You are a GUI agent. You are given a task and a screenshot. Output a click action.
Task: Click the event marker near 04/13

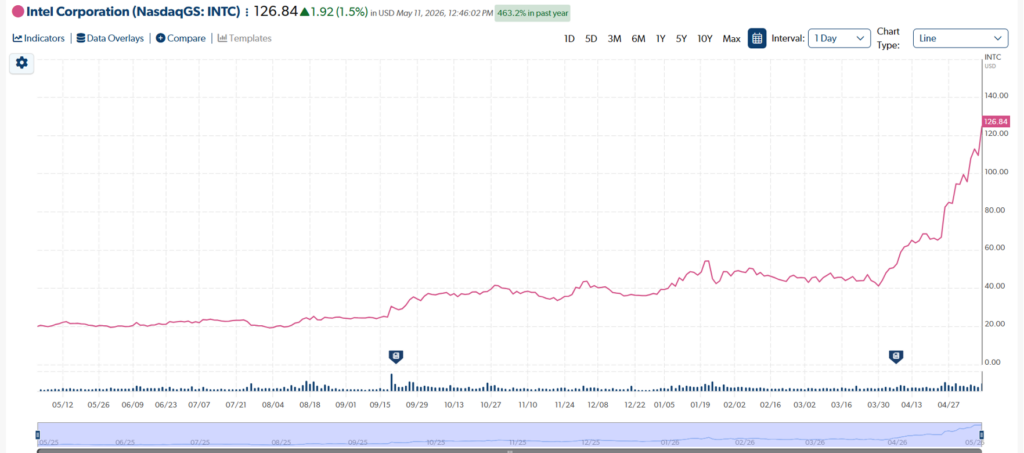click(x=896, y=356)
